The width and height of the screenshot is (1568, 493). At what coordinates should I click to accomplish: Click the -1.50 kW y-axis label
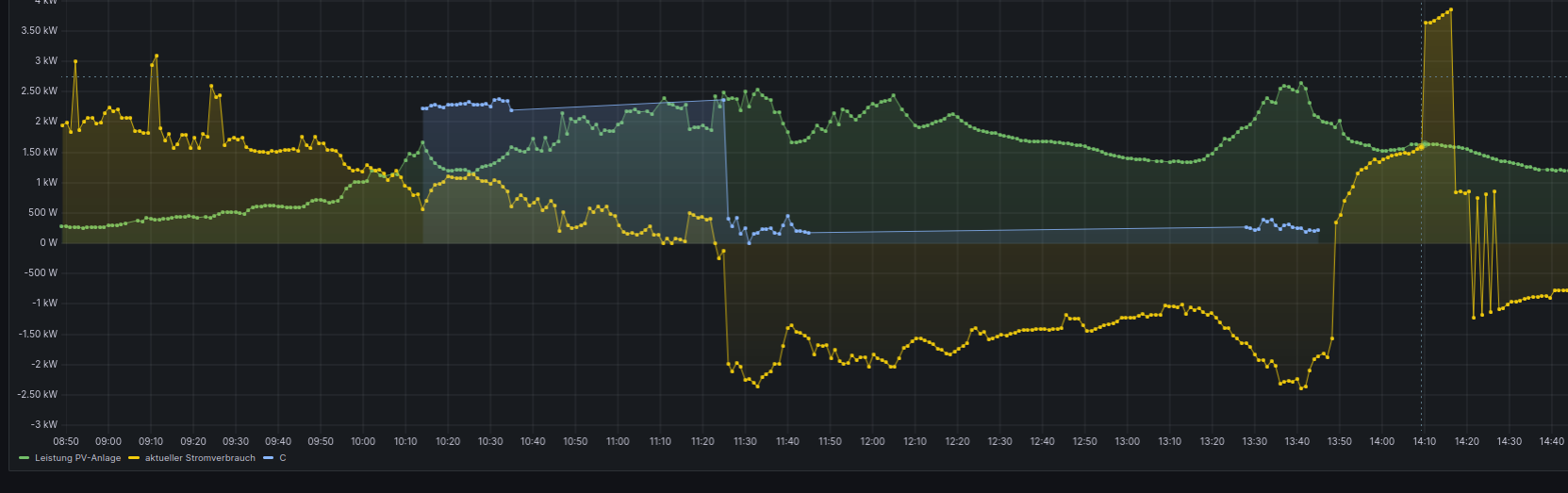click(x=38, y=334)
